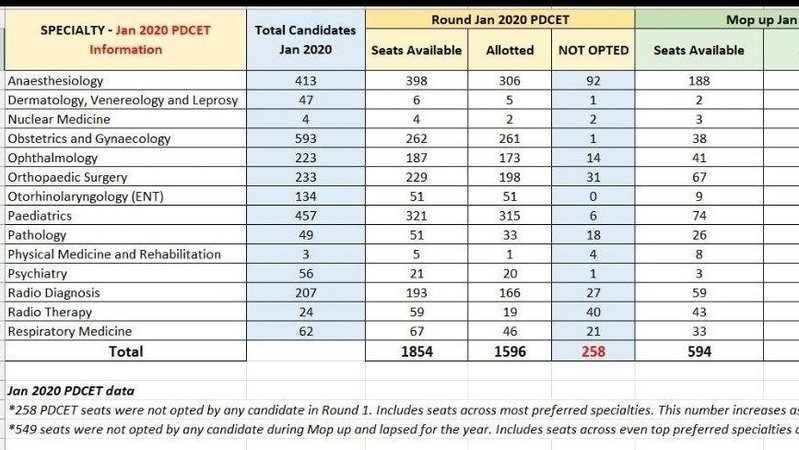
Task: Click the Nuclear Medicine specialty cell
Action: pos(121,120)
